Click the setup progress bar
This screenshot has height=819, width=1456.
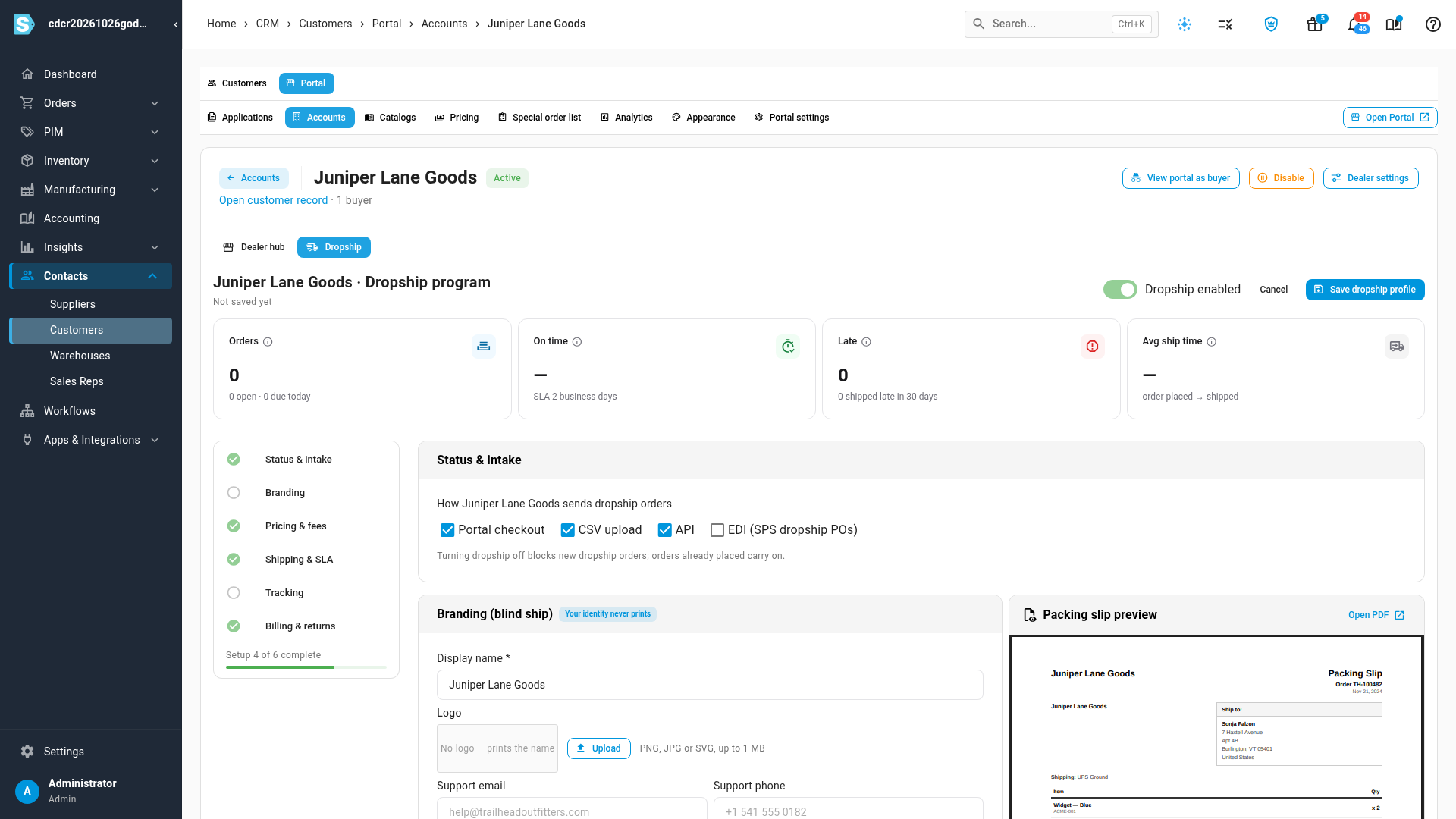point(306,667)
